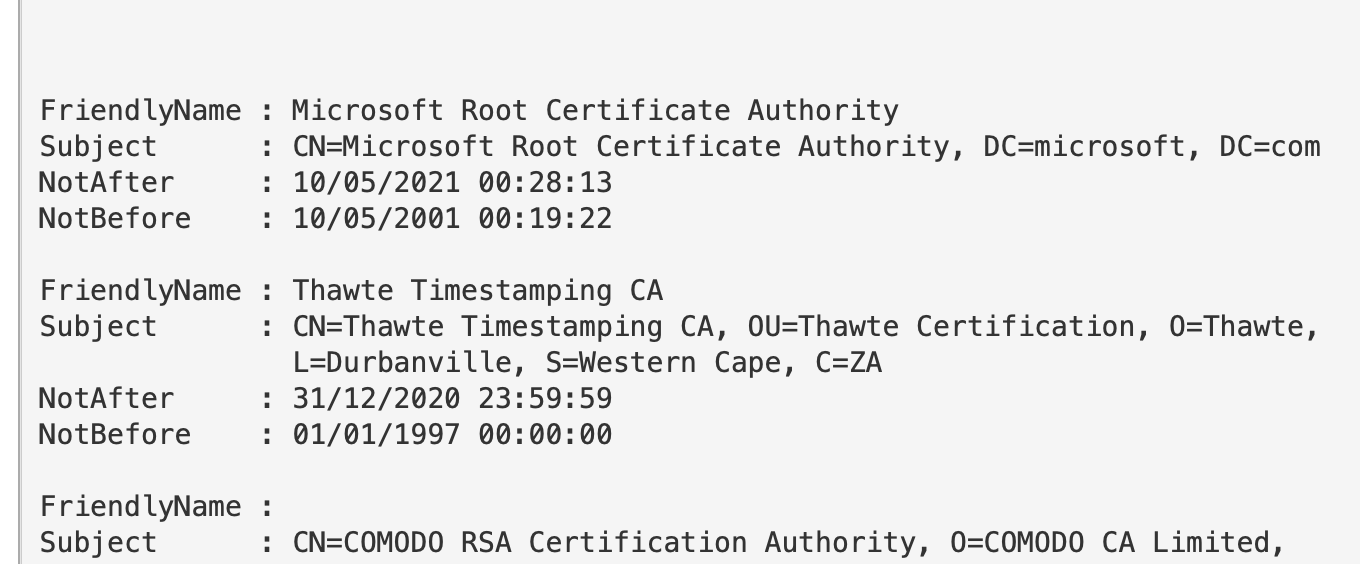This screenshot has height=564, width=1360.
Task: Select the expiry date 31/12/2020 23:59:59
Action: point(452,399)
